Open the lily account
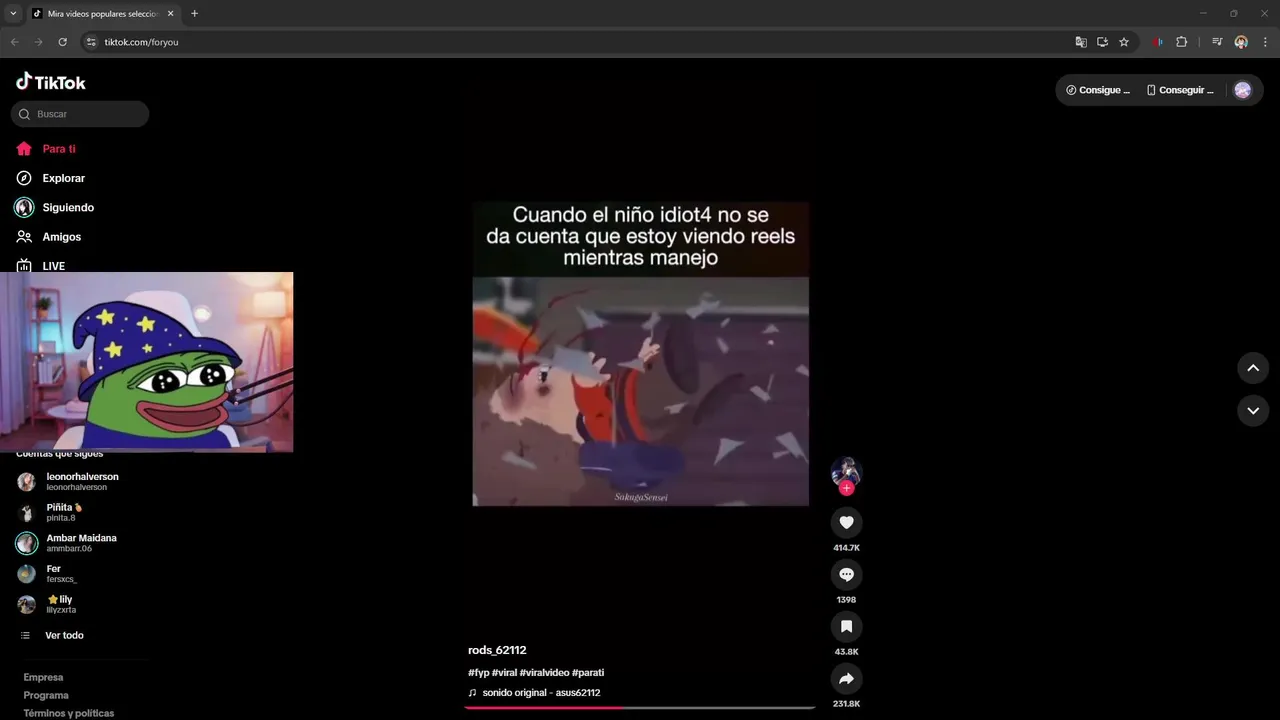Screen dimensions: 1280x720 click(x=48, y=604)
